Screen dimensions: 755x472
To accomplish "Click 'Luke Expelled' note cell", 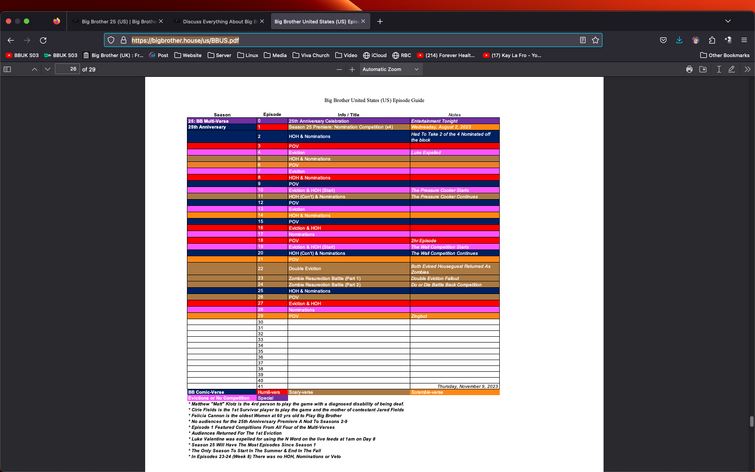I will pos(455,153).
